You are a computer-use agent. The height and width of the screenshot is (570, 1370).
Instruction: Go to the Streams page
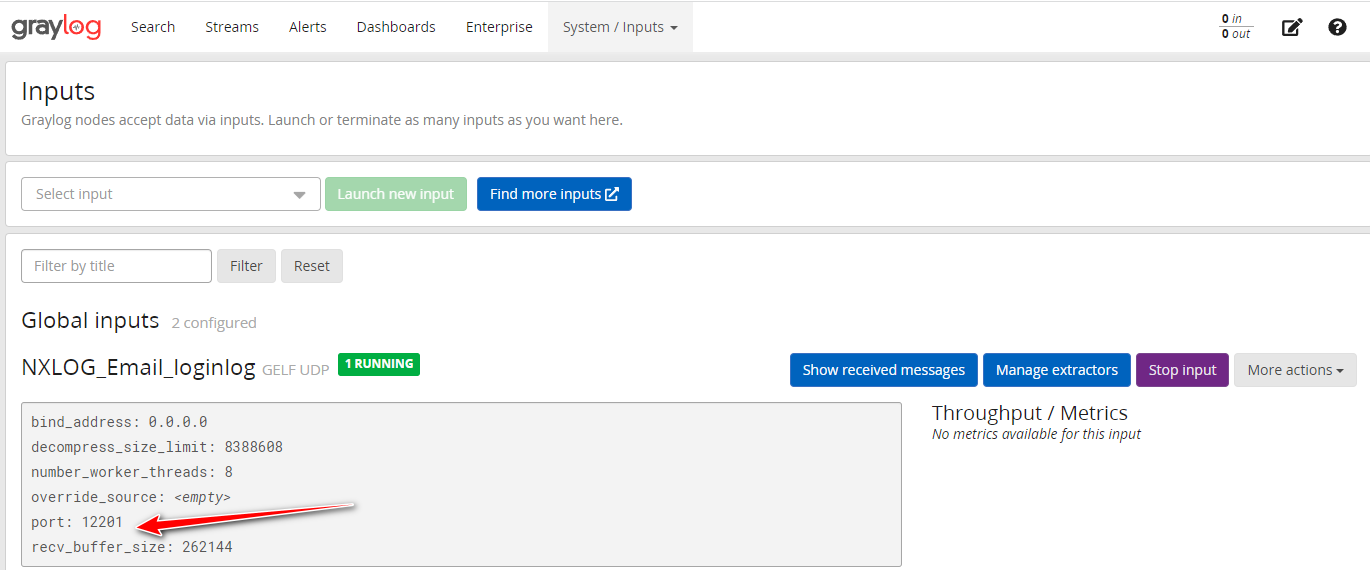tap(232, 27)
